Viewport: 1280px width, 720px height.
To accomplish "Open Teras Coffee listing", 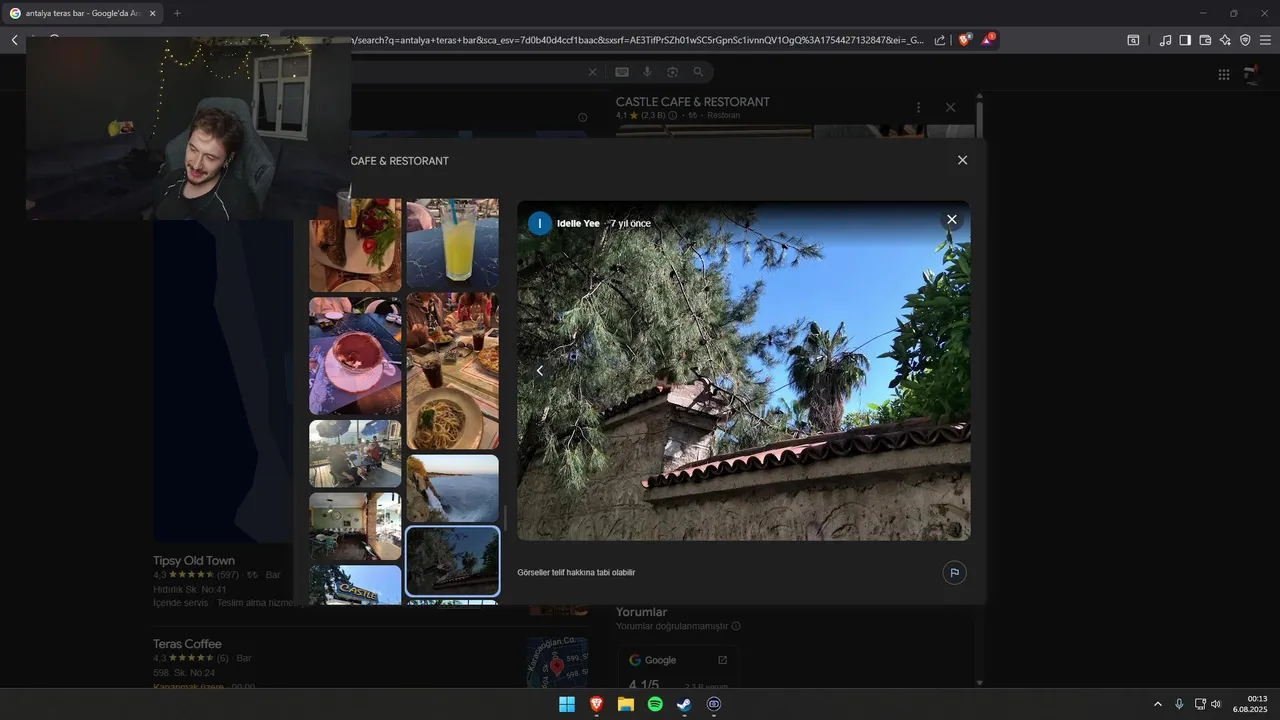I will click(187, 644).
